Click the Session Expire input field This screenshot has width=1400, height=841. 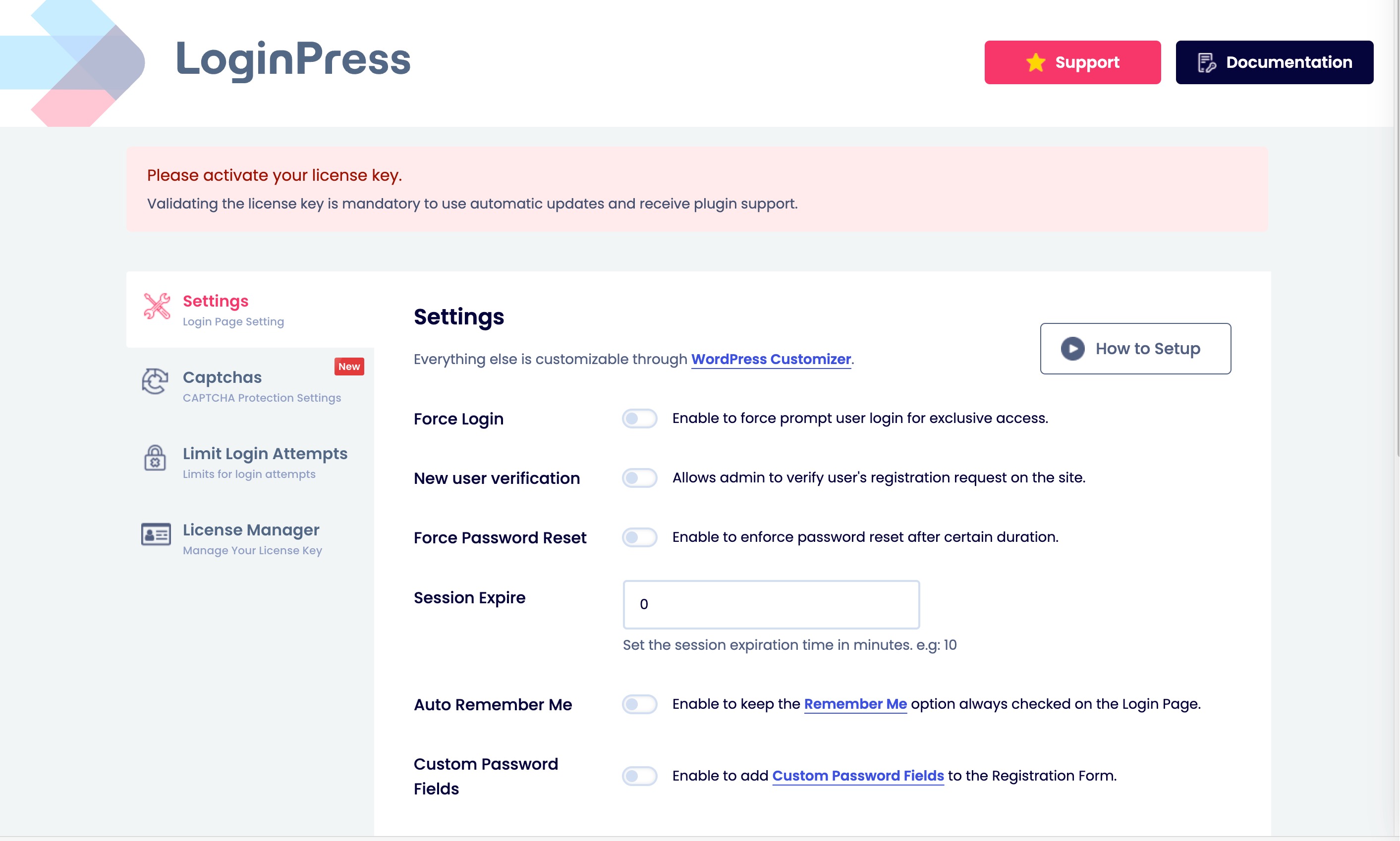[771, 605]
